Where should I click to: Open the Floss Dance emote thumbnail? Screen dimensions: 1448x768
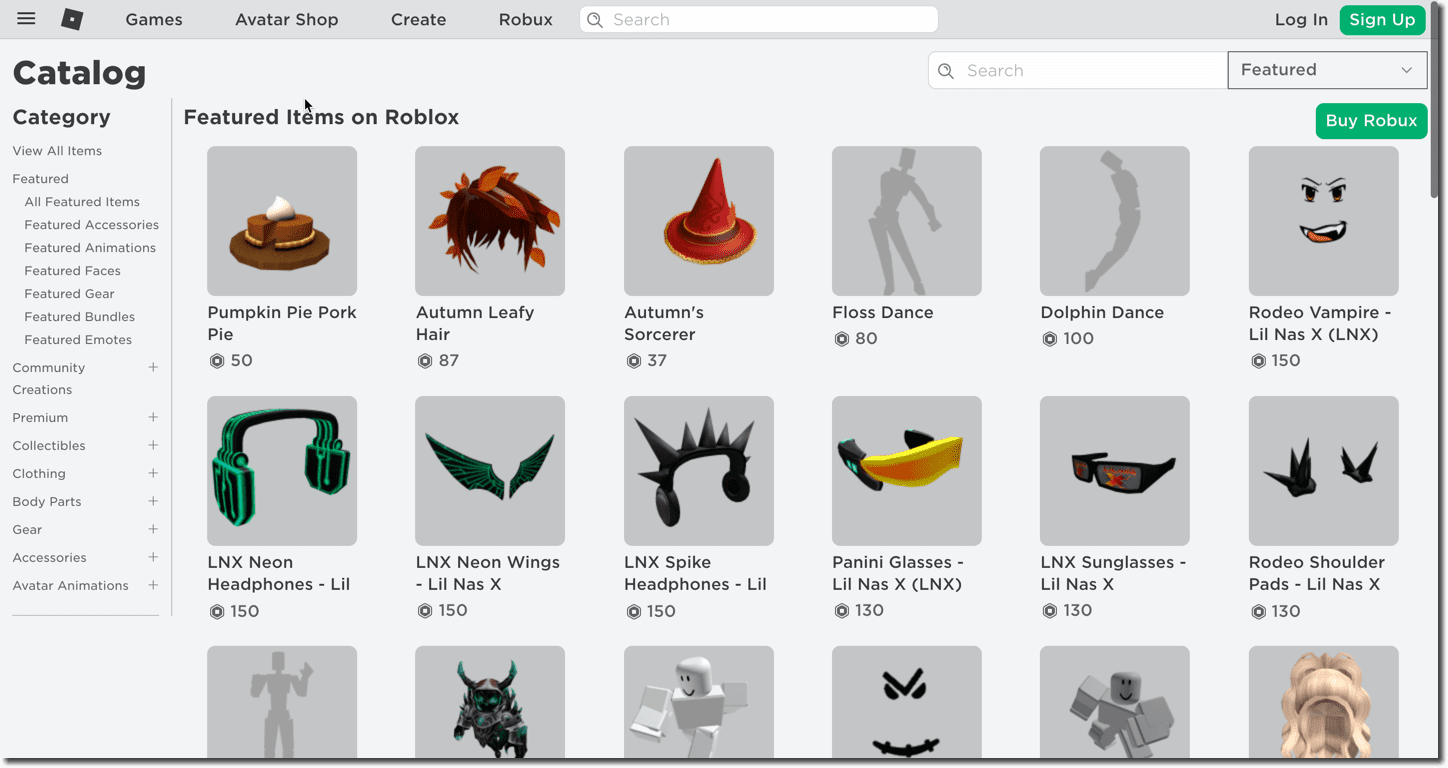click(x=907, y=221)
